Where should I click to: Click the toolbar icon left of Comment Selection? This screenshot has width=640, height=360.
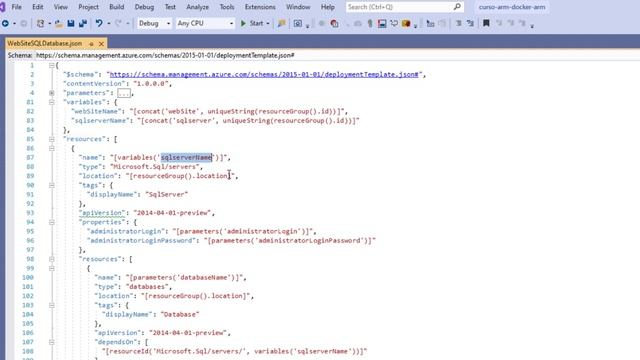click(x=442, y=24)
